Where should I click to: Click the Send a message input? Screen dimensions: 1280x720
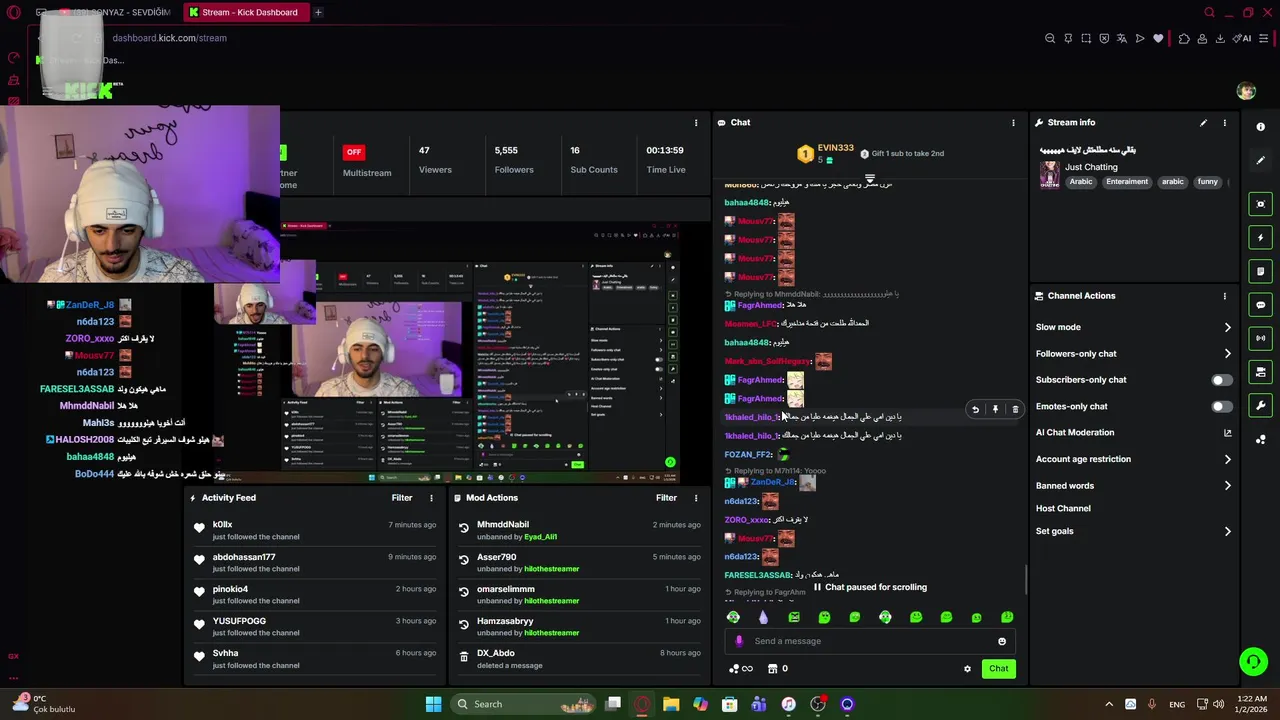click(x=870, y=642)
